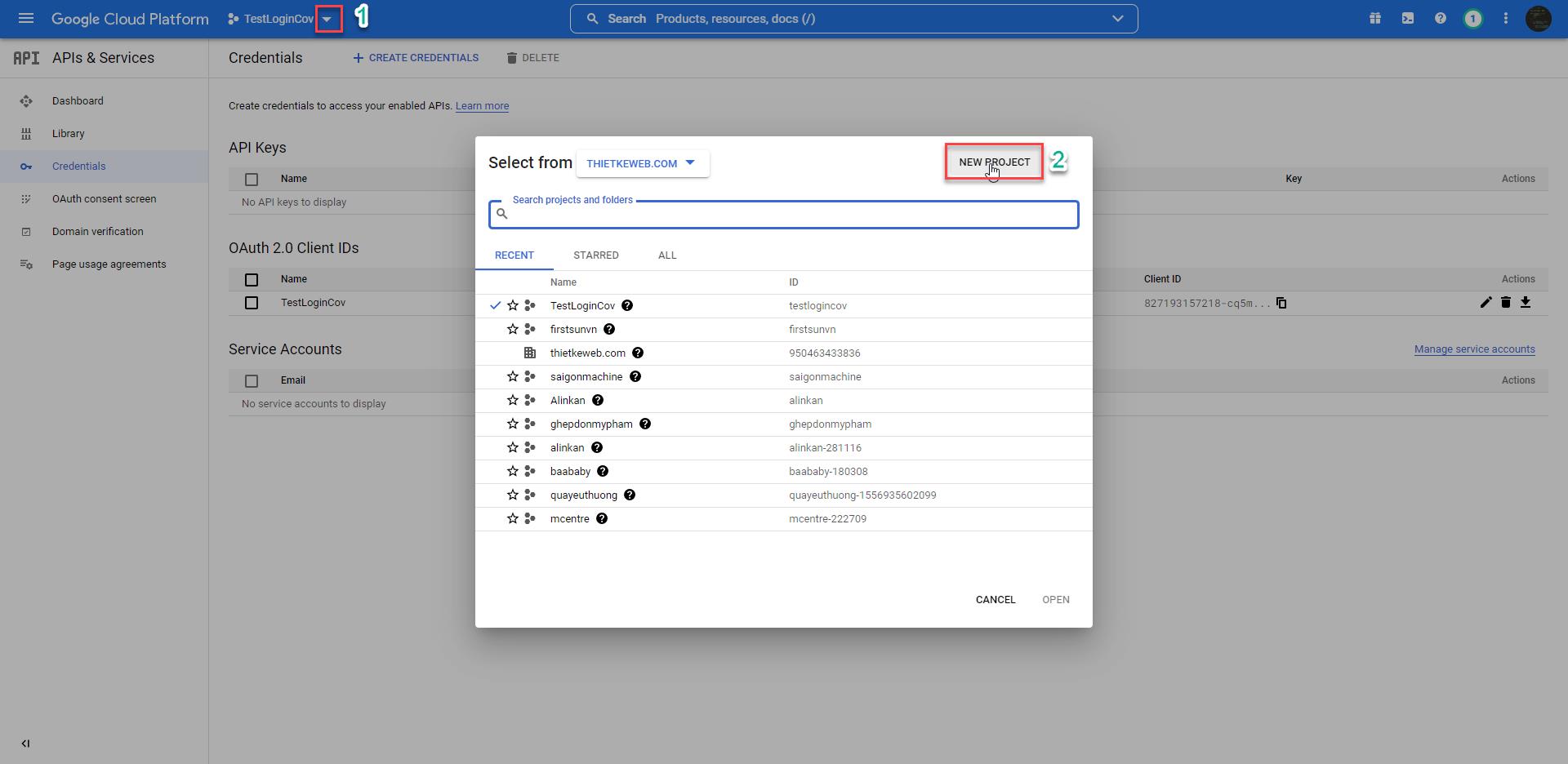Collapse the side navigation panel
The image size is (1568, 764).
pyautogui.click(x=25, y=744)
